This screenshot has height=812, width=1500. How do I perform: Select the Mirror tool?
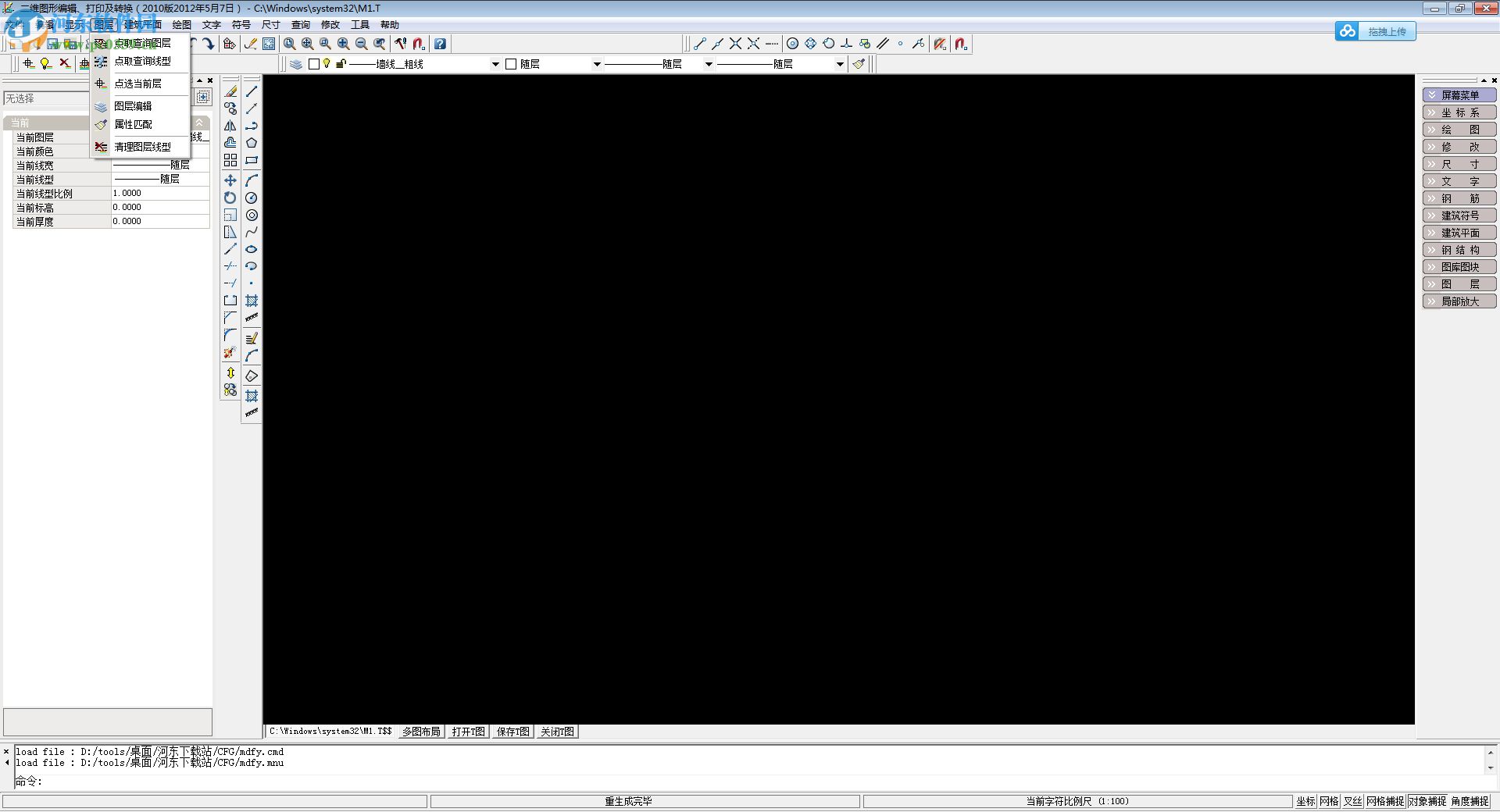(230, 126)
